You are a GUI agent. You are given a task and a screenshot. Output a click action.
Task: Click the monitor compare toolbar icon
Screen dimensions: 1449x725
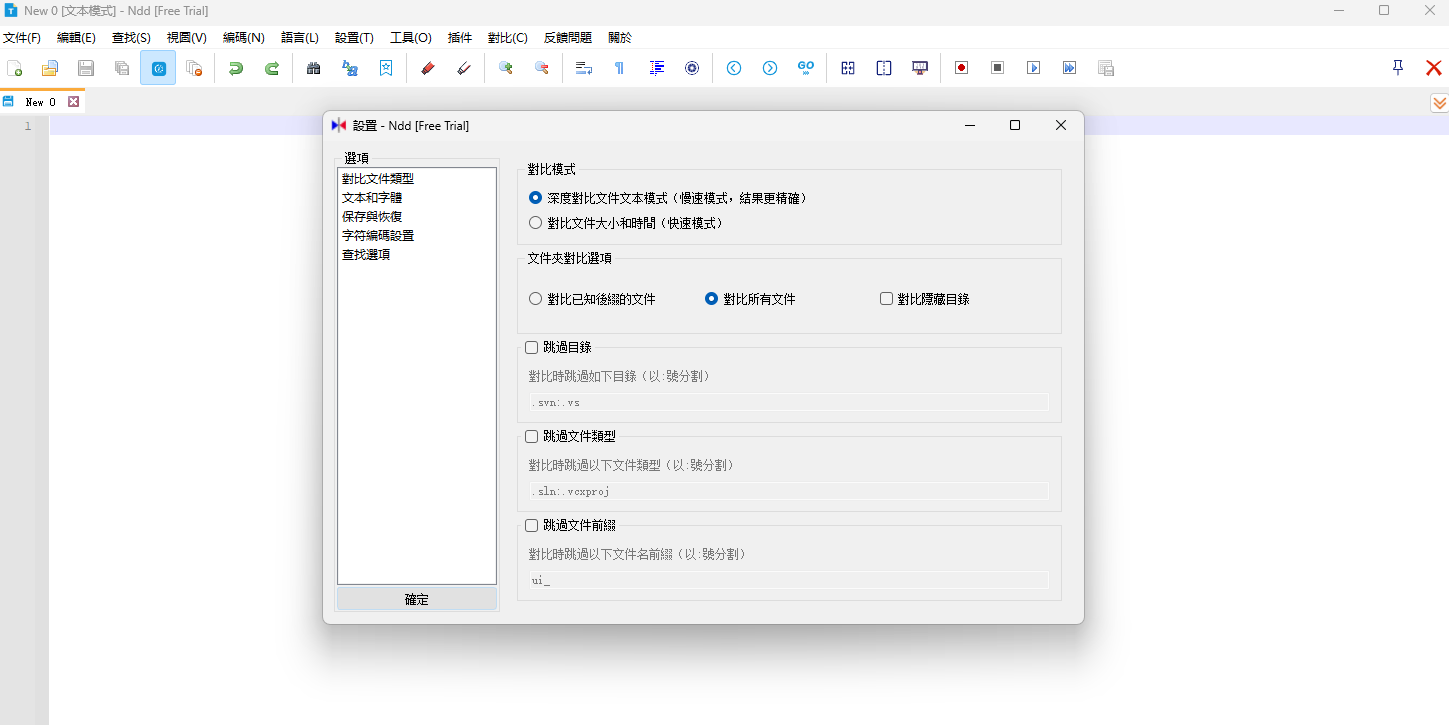(x=920, y=68)
